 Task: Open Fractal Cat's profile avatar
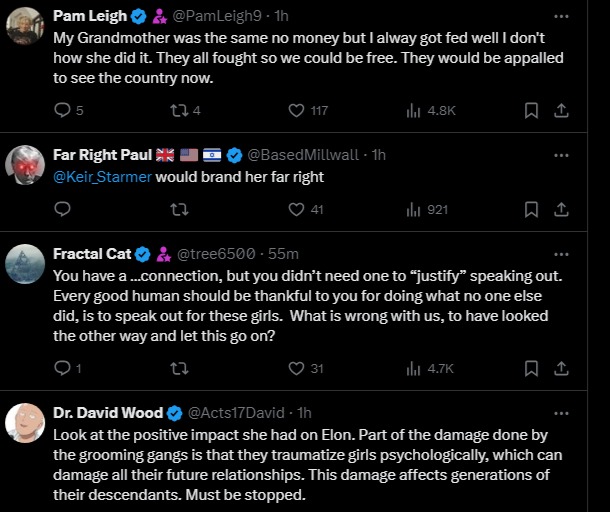[24, 265]
